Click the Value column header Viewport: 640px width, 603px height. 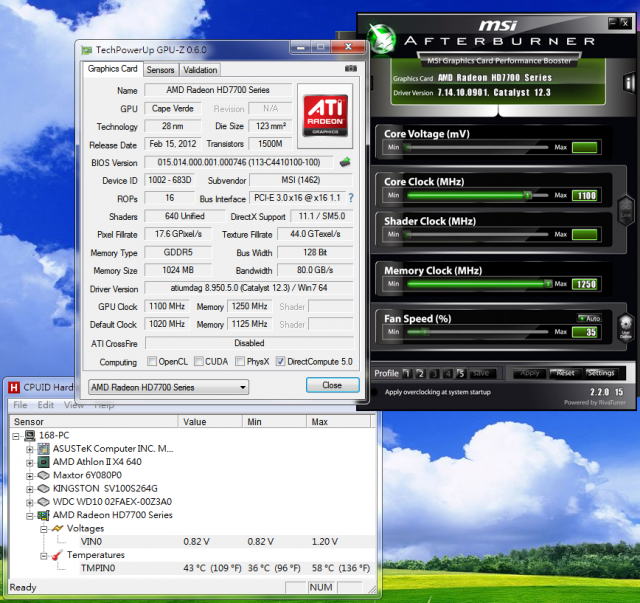(210, 422)
